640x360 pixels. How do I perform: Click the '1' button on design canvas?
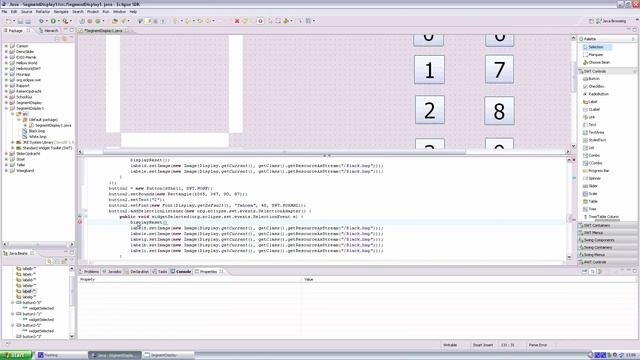click(x=429, y=70)
